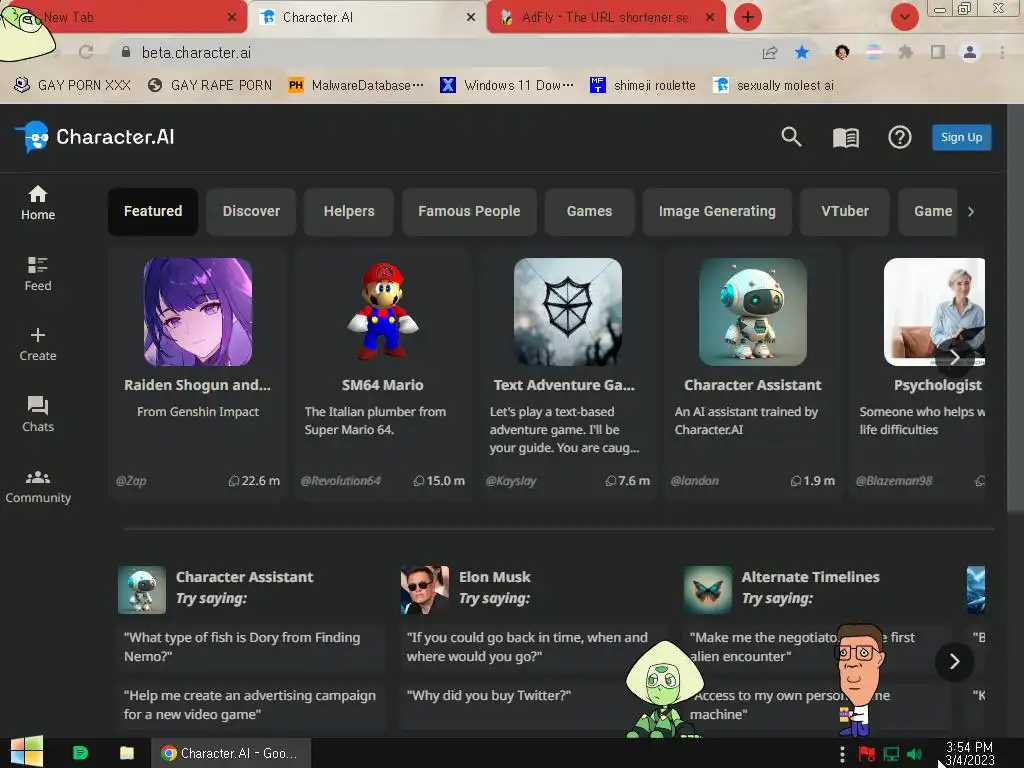Screen dimensions: 1024x768
Task: Click the volume speaker tray icon
Action: [x=915, y=754]
